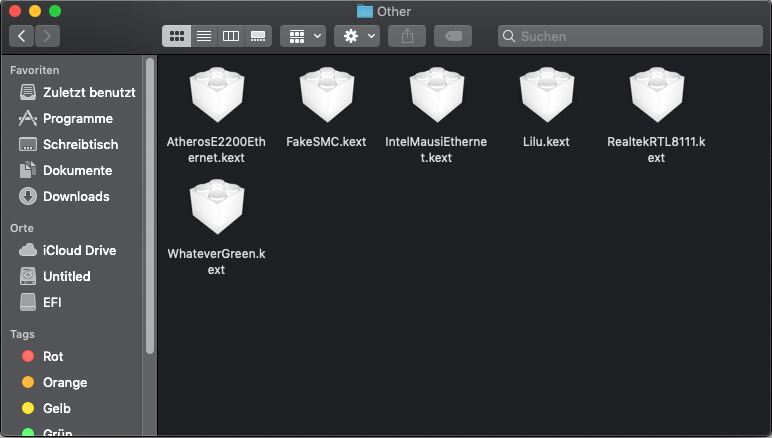This screenshot has height=438, width=772.
Task: Click the Other folder icon in title bar
Action: click(x=365, y=11)
